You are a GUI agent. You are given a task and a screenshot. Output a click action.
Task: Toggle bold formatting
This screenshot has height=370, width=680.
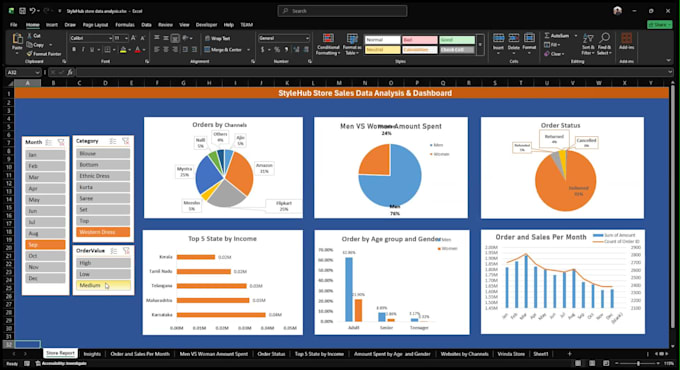[x=74, y=50]
